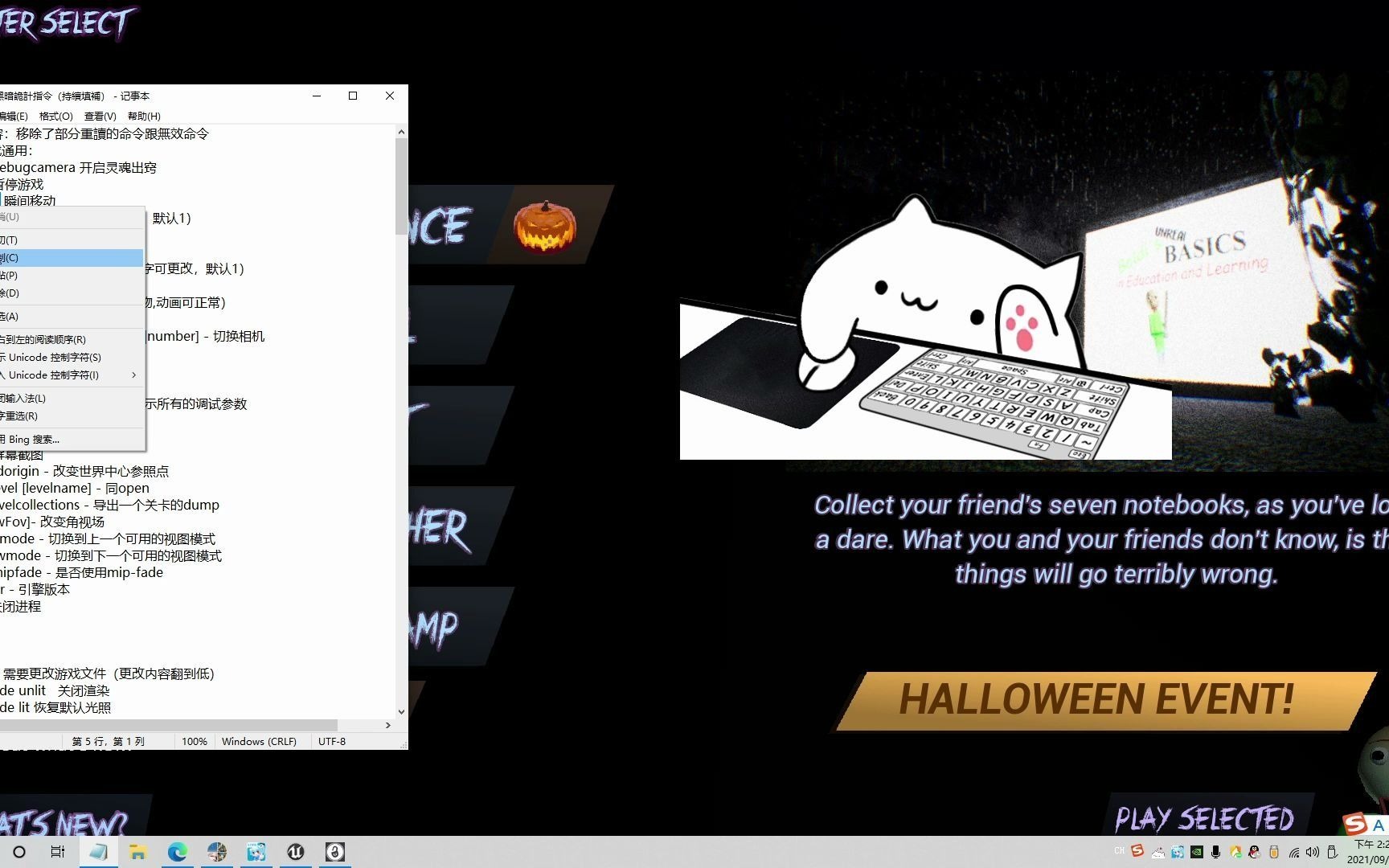This screenshot has height=868, width=1389.
Task: Choose the highlighted copy (C) context menu entry
Action: tap(72, 257)
